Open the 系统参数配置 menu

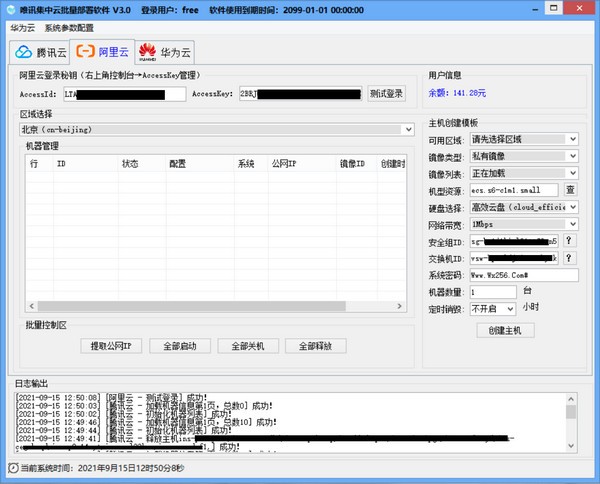click(x=69, y=28)
